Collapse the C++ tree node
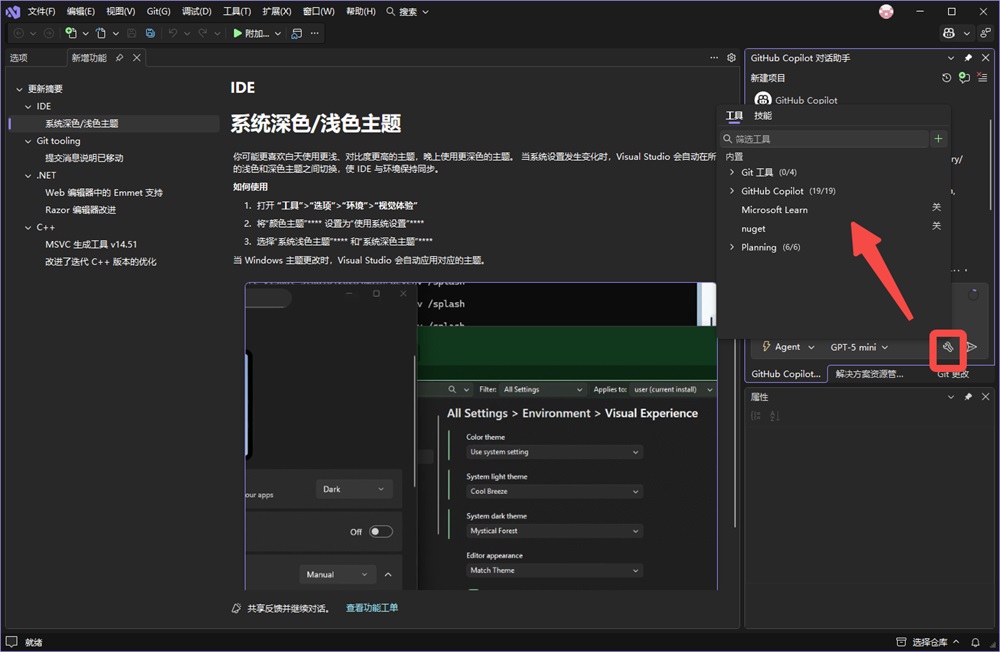This screenshot has width=1000, height=652. [x=28, y=227]
